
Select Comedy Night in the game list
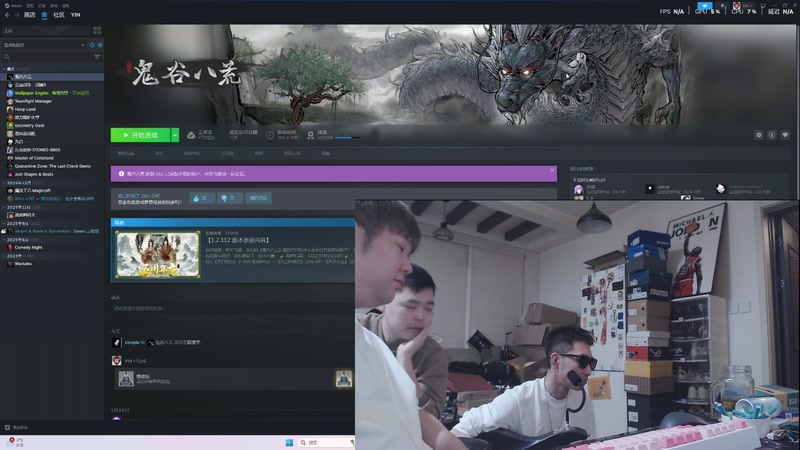(52, 247)
